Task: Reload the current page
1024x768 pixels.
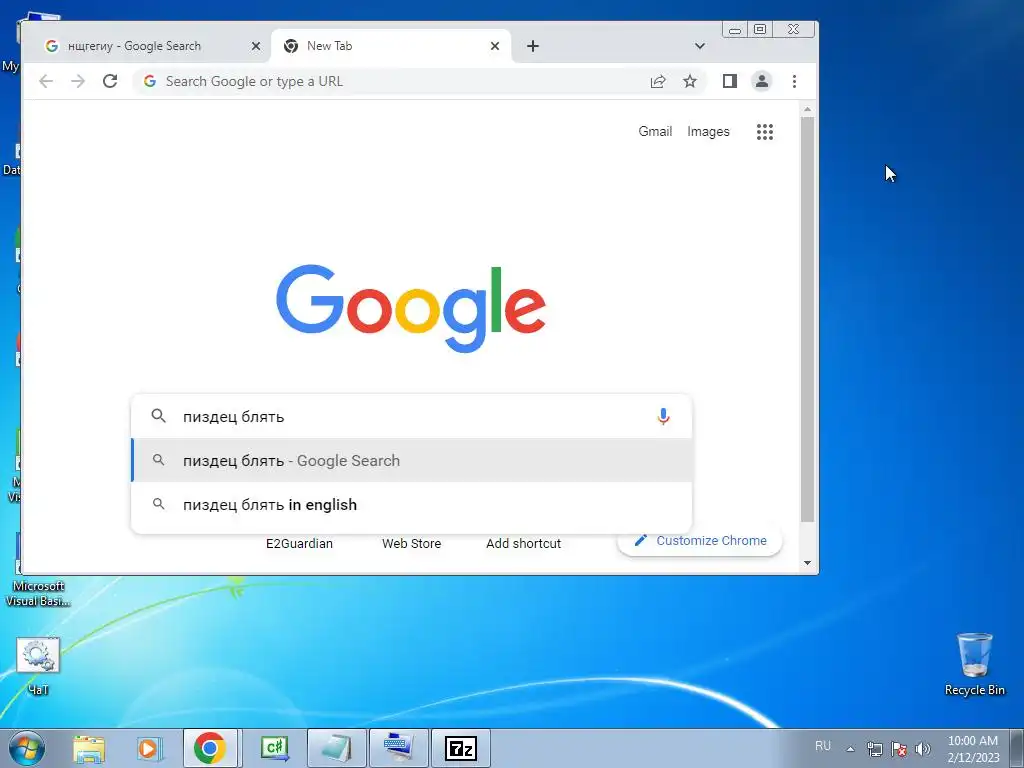Action: [x=110, y=81]
